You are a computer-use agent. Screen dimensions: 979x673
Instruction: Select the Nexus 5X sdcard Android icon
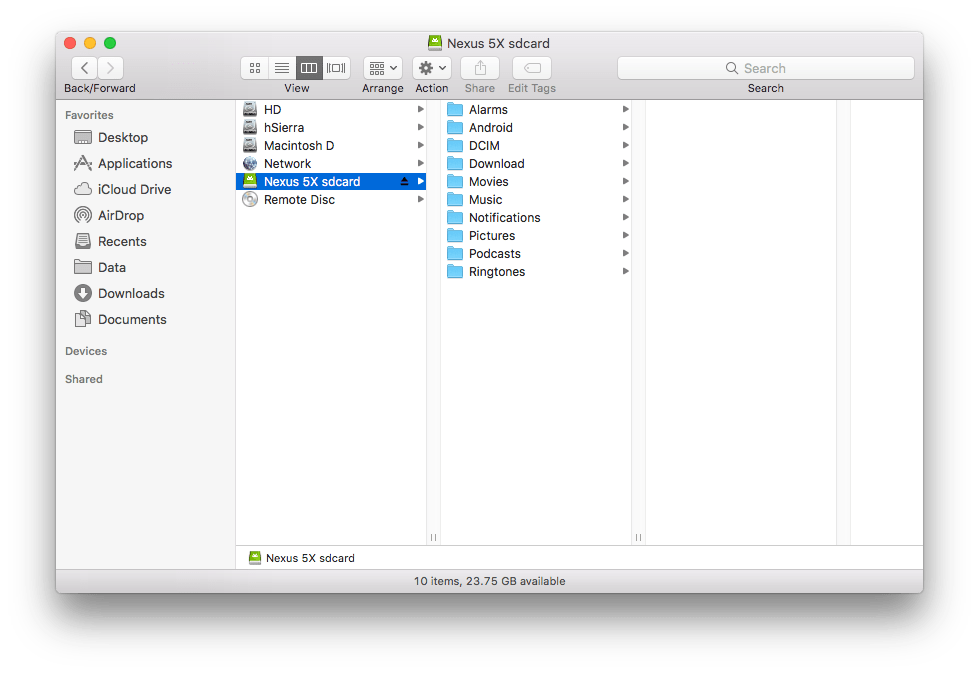click(250, 181)
